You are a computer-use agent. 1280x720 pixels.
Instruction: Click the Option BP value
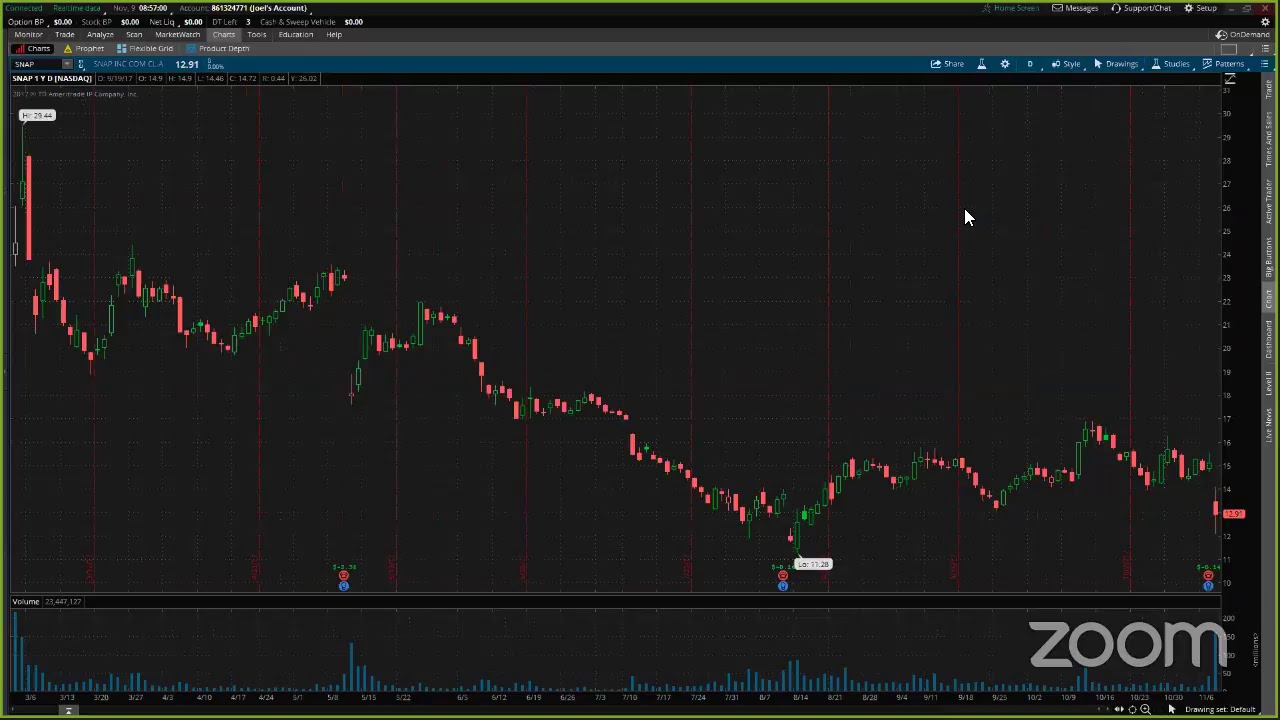point(62,21)
